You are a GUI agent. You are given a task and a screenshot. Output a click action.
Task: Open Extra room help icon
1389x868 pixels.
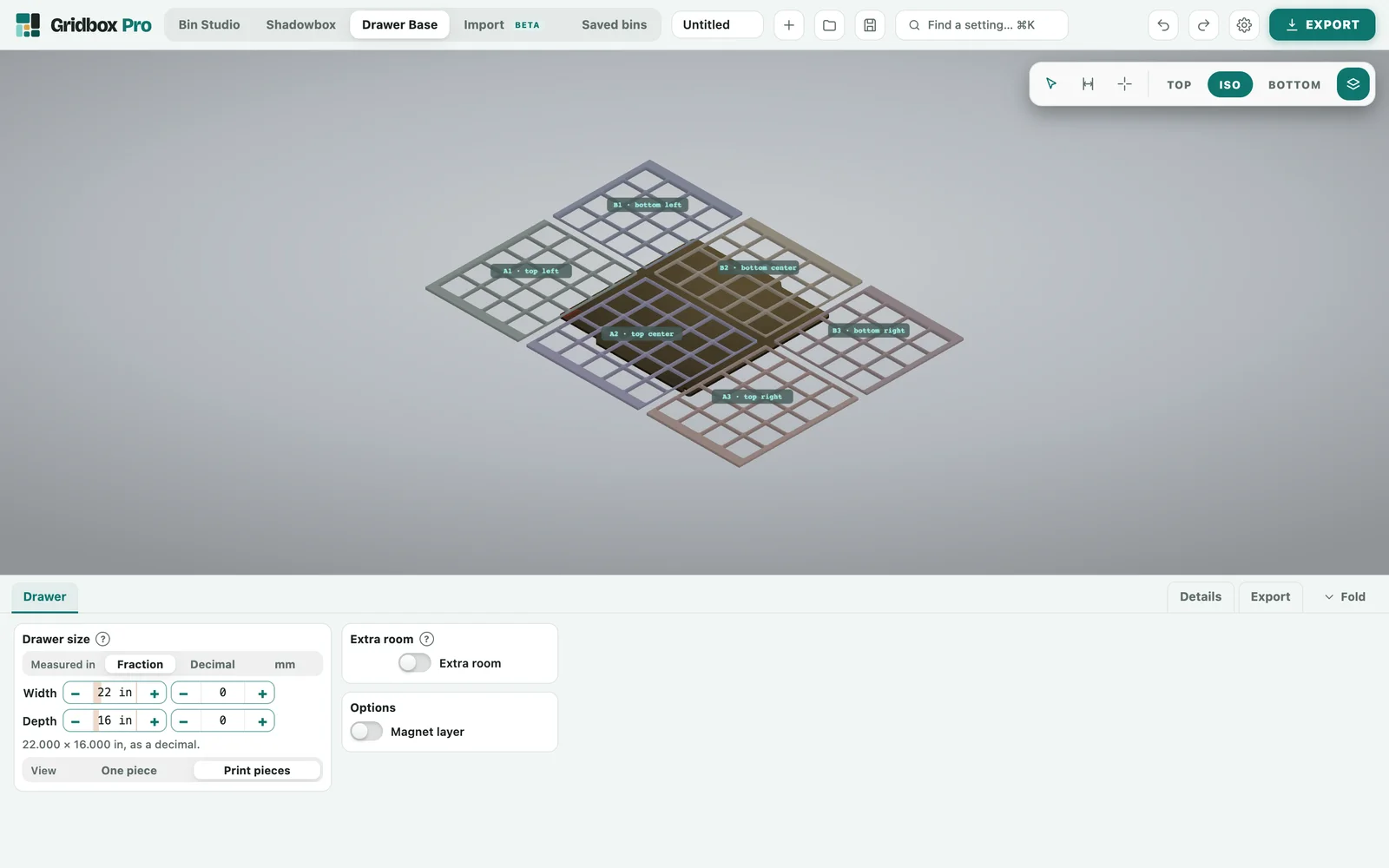coord(426,639)
